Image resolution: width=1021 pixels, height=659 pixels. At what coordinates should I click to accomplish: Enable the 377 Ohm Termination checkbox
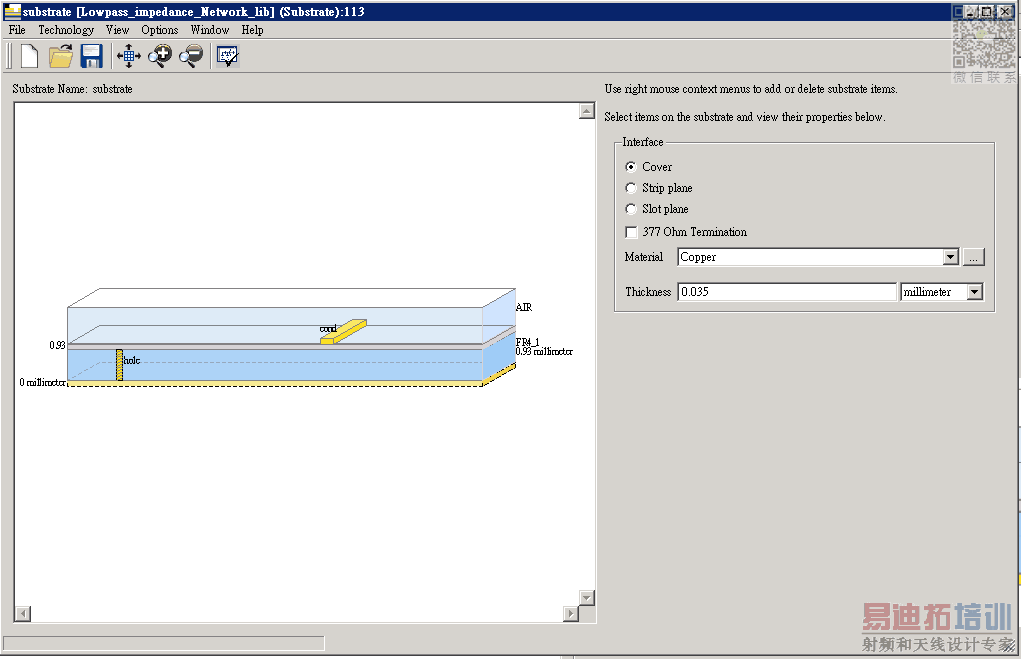(x=631, y=232)
